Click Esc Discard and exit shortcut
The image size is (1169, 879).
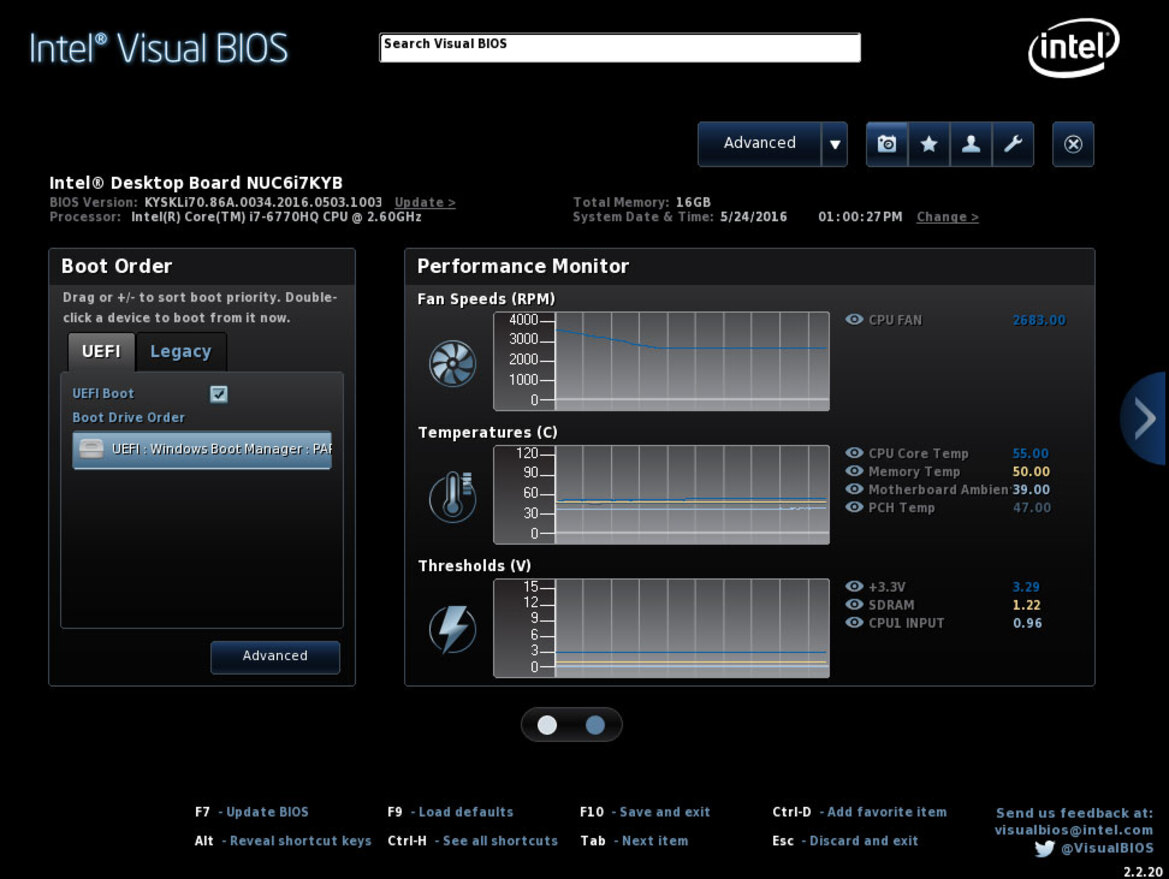click(845, 841)
